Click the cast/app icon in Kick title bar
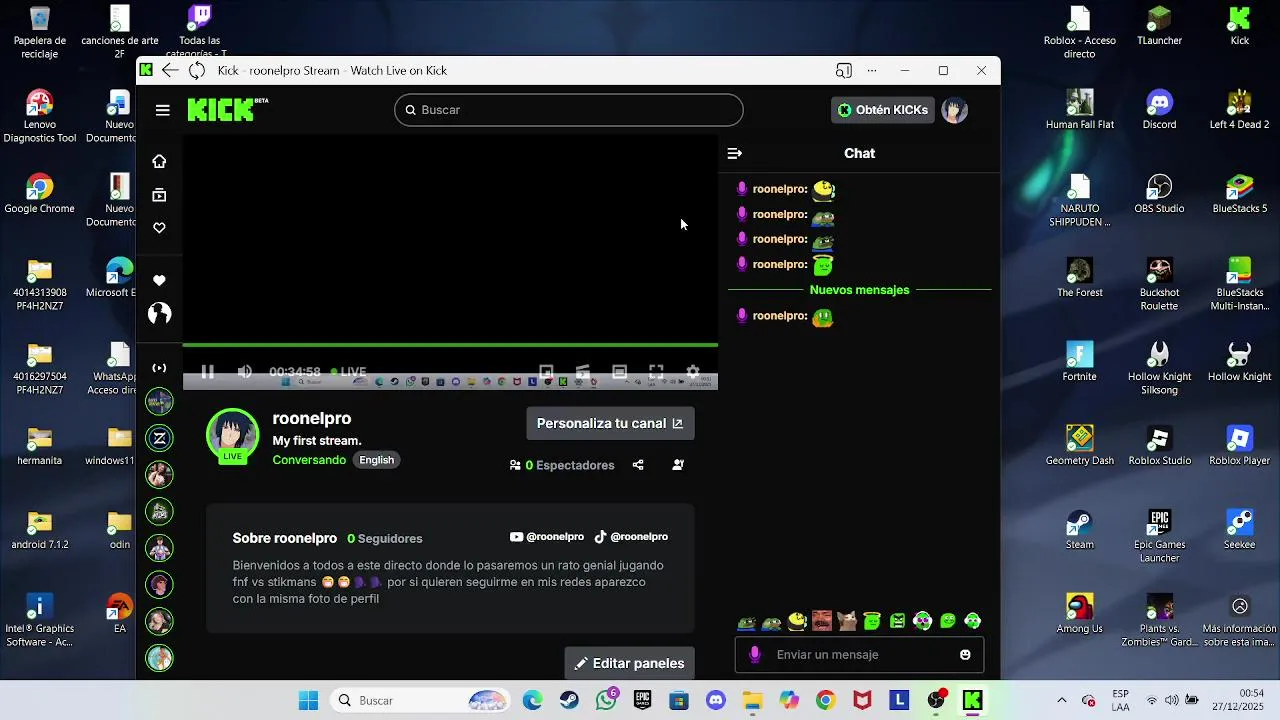The image size is (1280, 720). click(x=844, y=70)
